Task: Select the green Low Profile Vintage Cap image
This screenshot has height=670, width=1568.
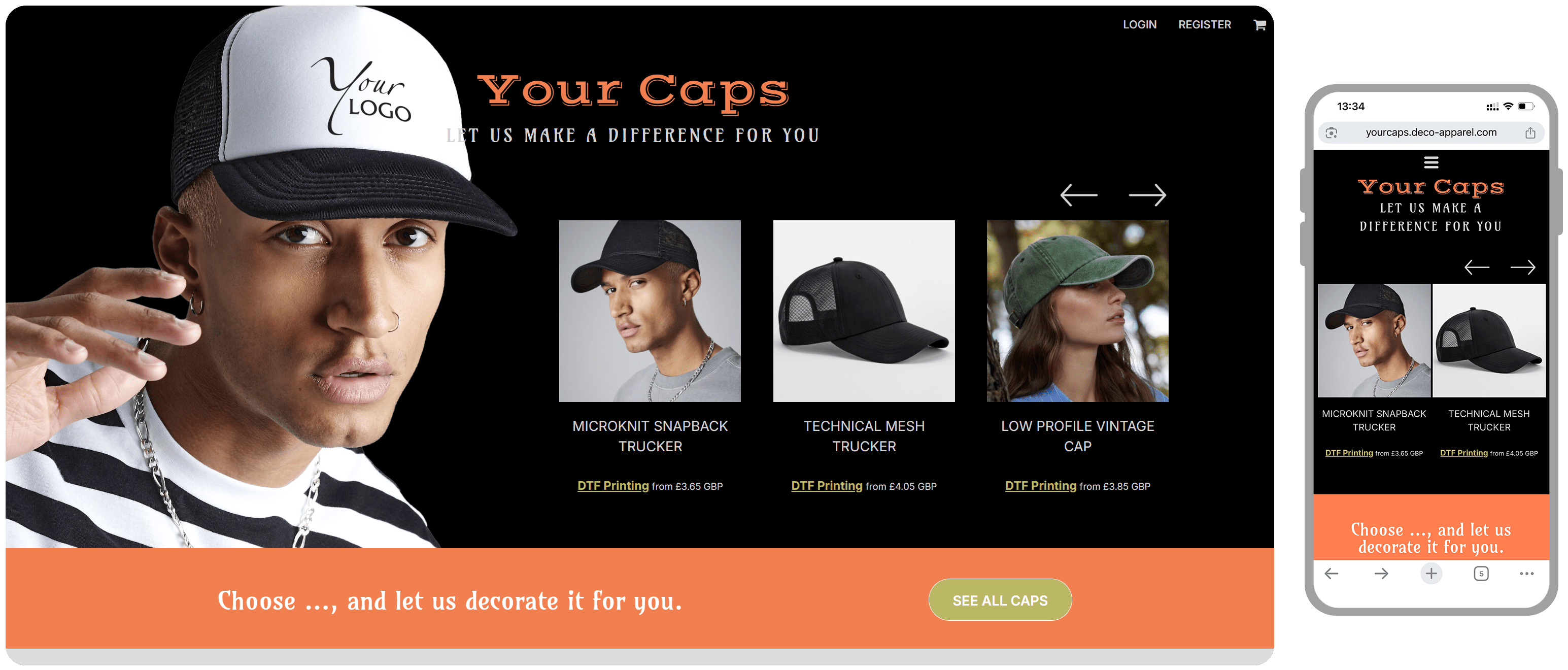Action: 1077,311
